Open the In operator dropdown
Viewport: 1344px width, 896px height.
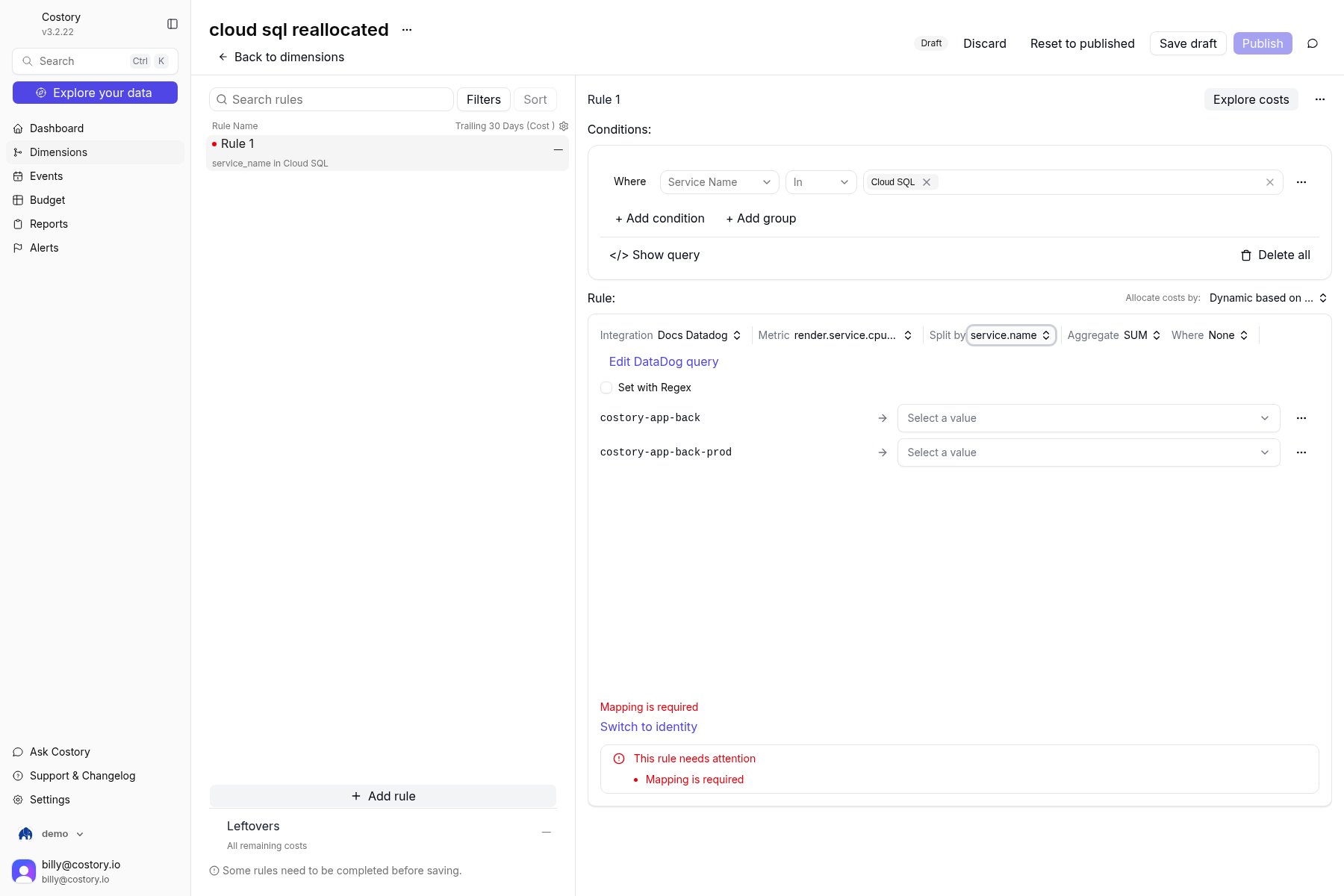pyautogui.click(x=821, y=182)
